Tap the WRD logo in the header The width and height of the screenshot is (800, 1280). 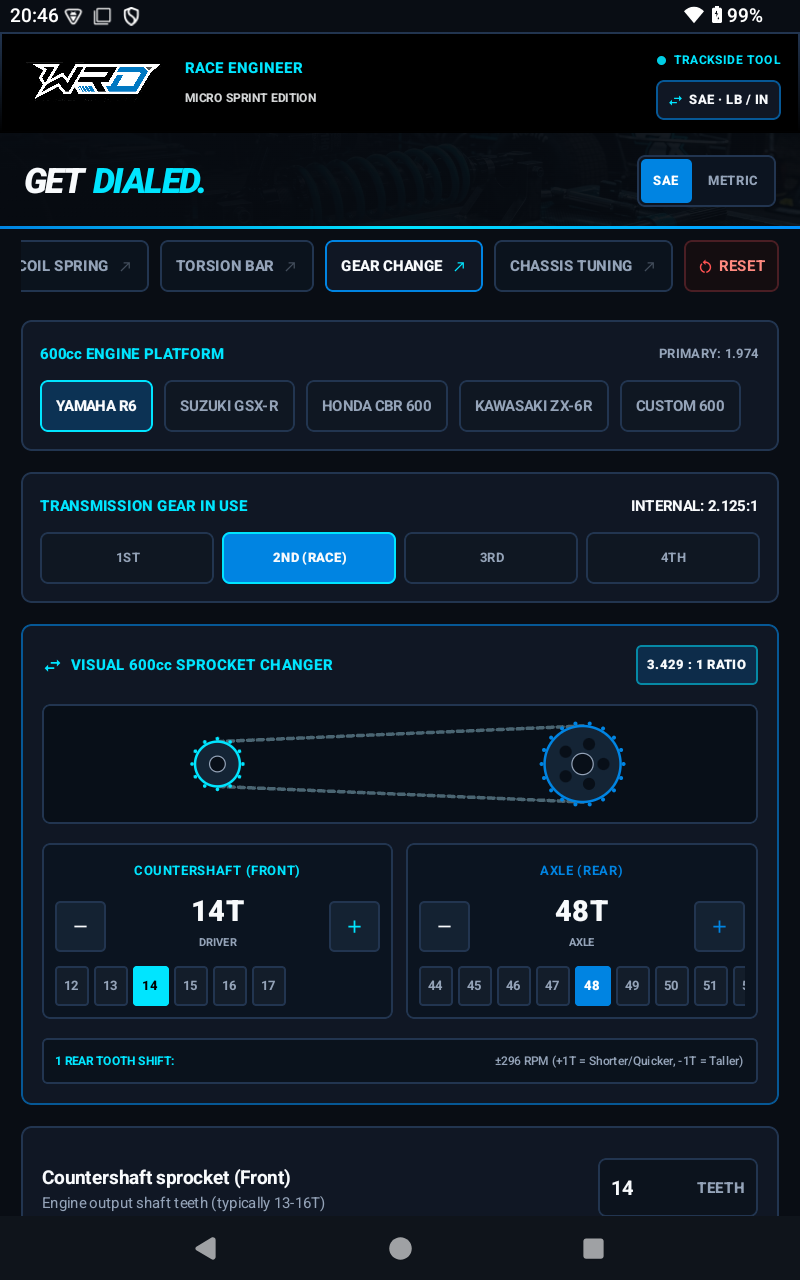[96, 81]
